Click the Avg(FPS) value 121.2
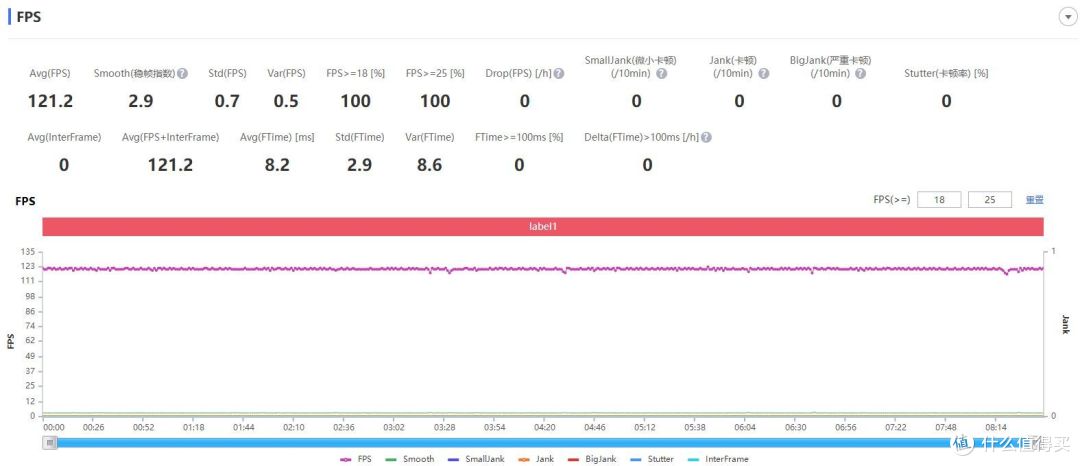Image resolution: width=1080 pixels, height=466 pixels. [x=50, y=102]
